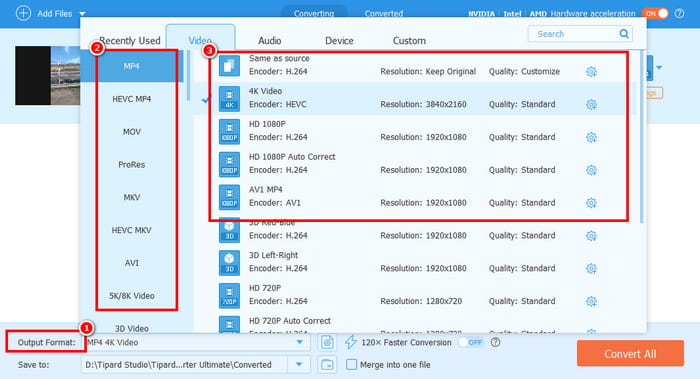Image resolution: width=700 pixels, height=379 pixels.
Task: Open the Recently Used tab
Action: click(x=129, y=41)
